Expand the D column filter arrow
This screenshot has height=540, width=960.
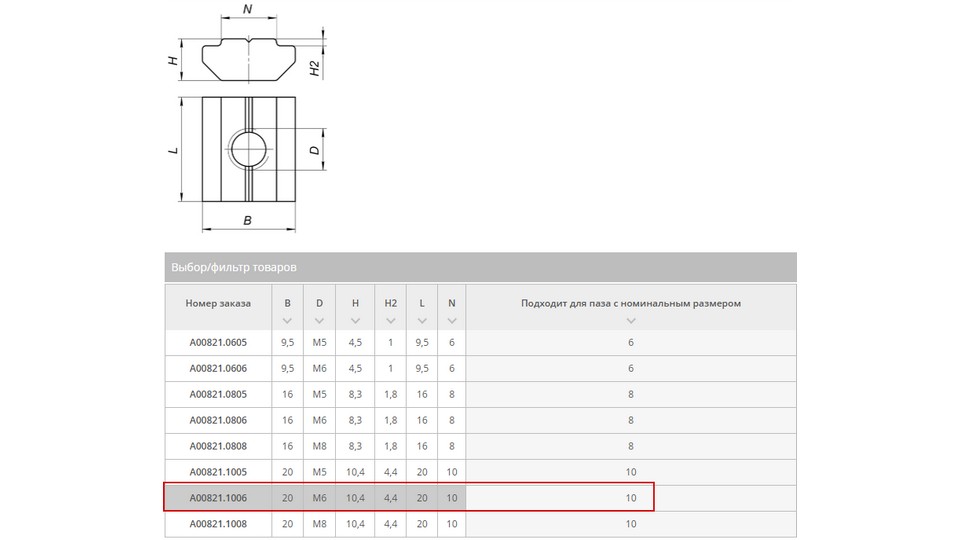319,321
